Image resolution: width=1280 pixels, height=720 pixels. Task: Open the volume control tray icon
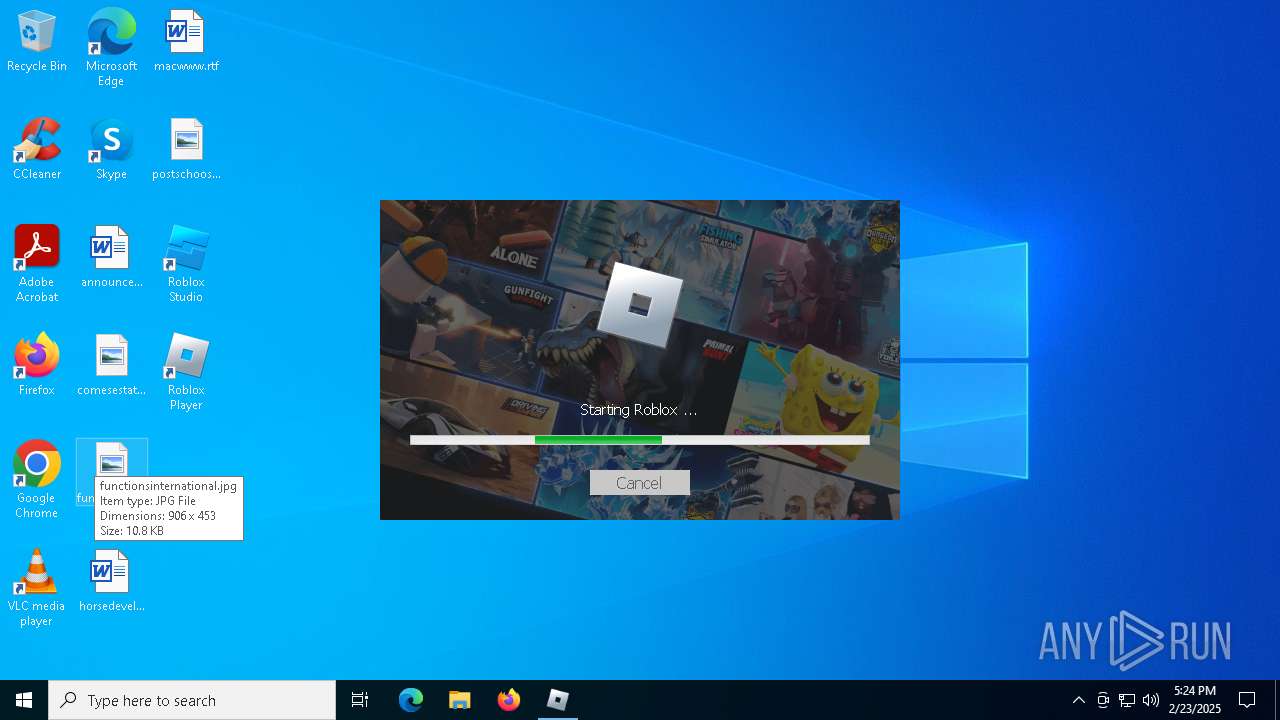(x=1151, y=700)
